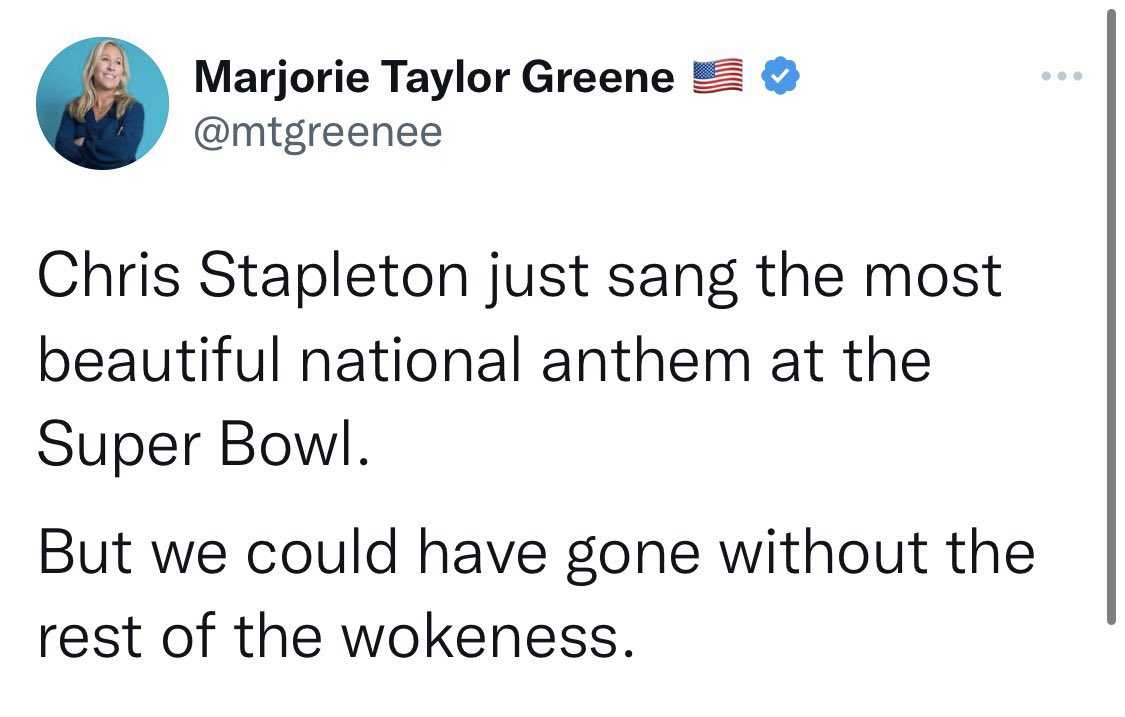Click the @mtgreenee handle
This screenshot has width=1125, height=717.
tap(318, 132)
